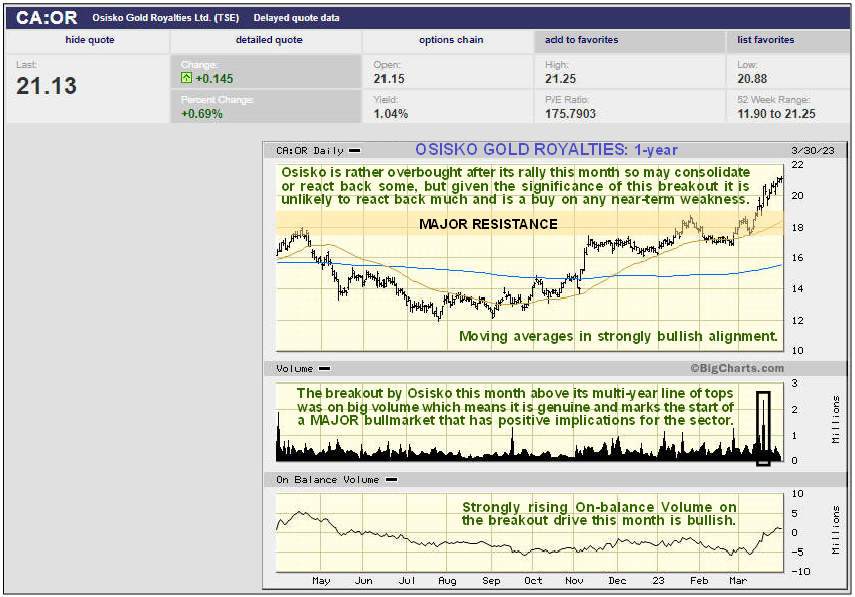Click the P/E ratio 175.7903
855x597 pixels.
coord(570,114)
